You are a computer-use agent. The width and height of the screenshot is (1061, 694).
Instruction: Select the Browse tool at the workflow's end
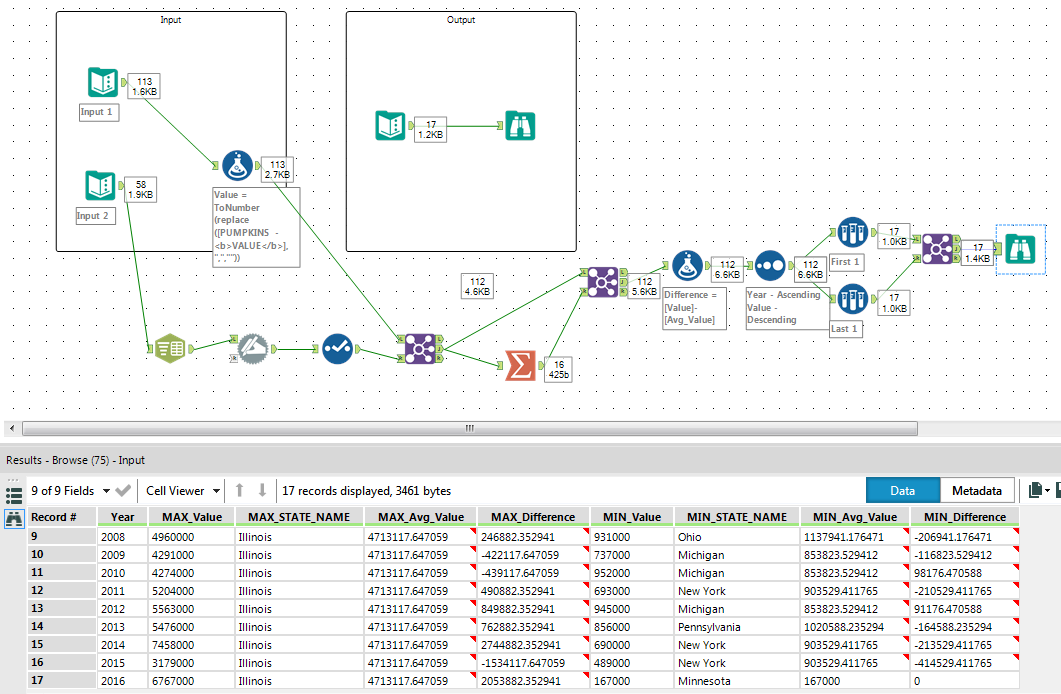[x=1020, y=248]
